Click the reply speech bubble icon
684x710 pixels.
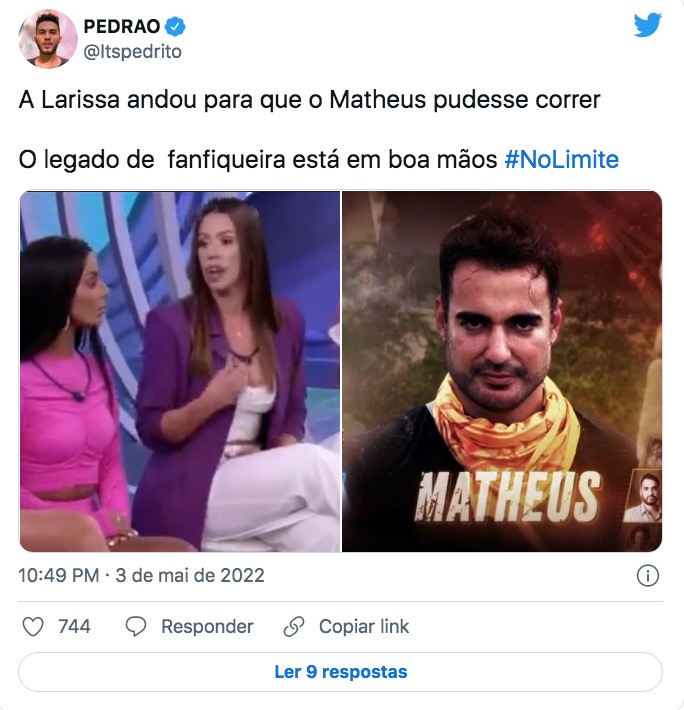click(x=136, y=627)
